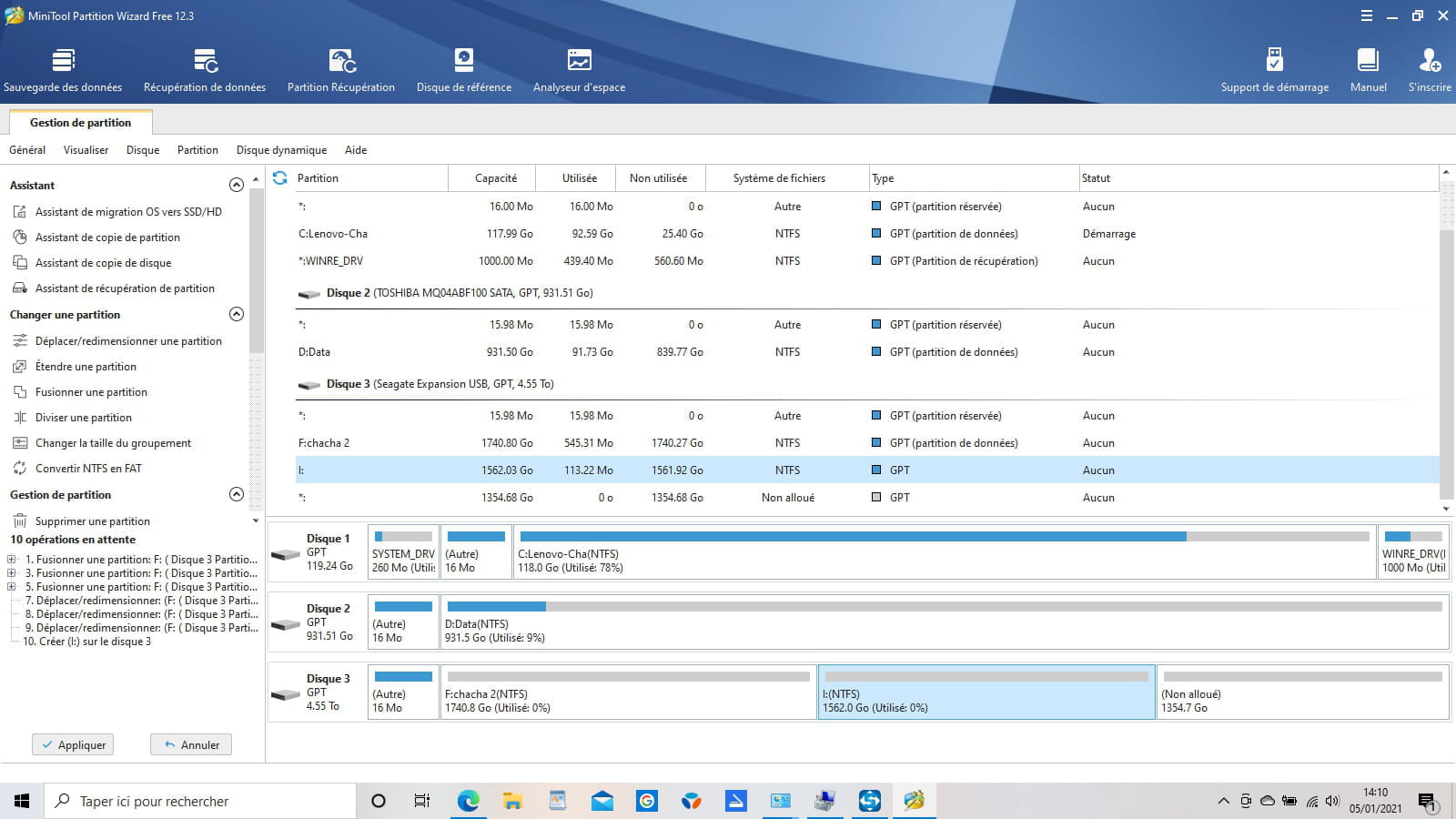Viewport: 1456px width, 819px height.
Task: Open the hamburger menu in title bar
Action: point(1367,15)
